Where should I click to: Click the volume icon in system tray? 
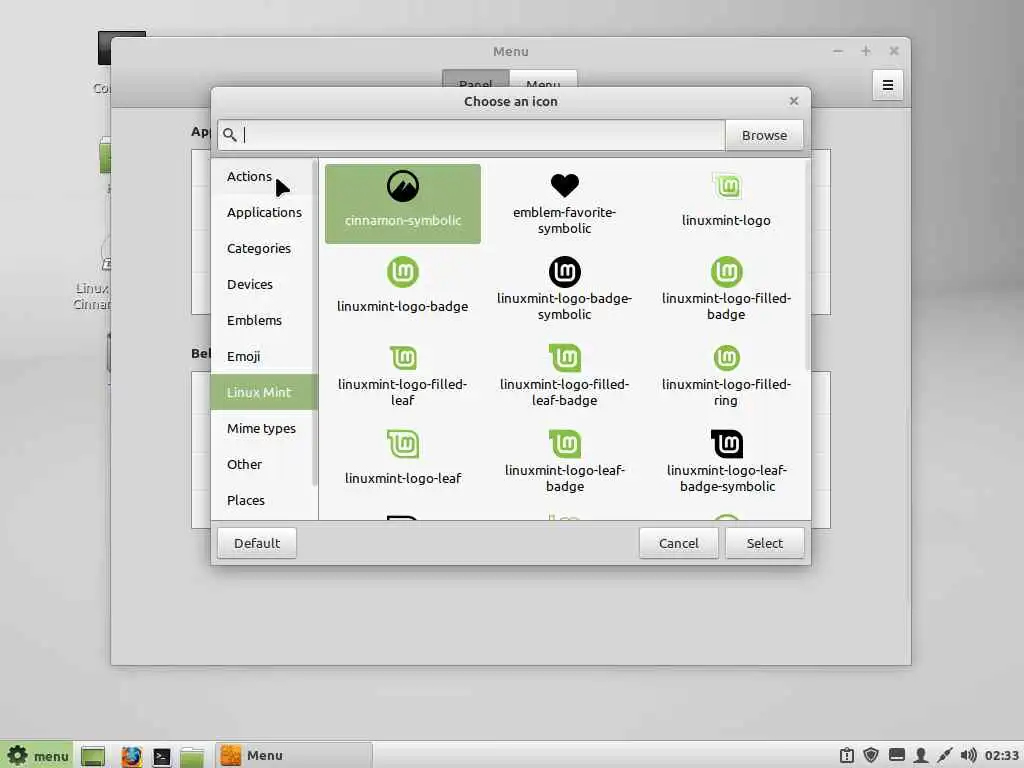[x=968, y=756]
